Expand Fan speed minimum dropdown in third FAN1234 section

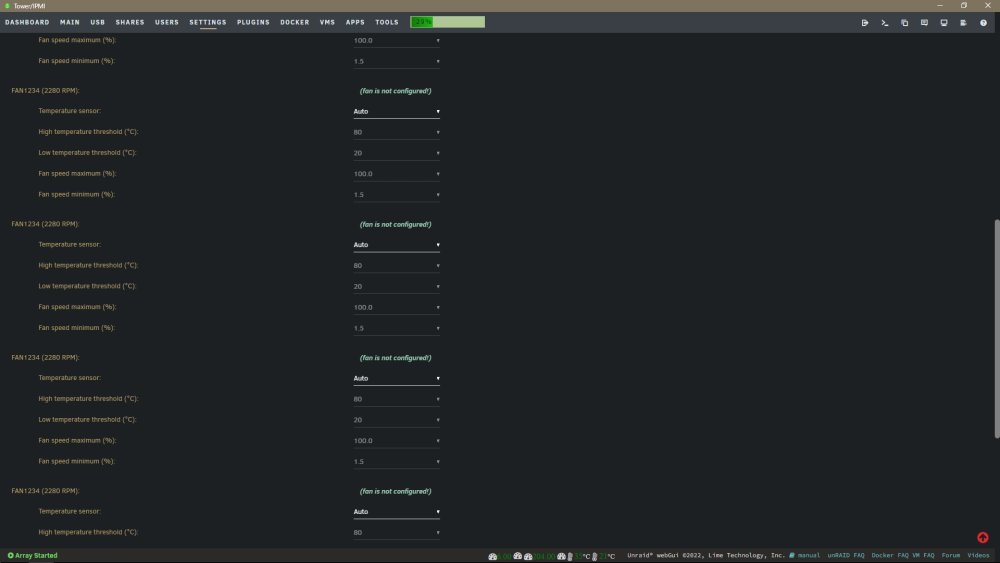(396, 462)
